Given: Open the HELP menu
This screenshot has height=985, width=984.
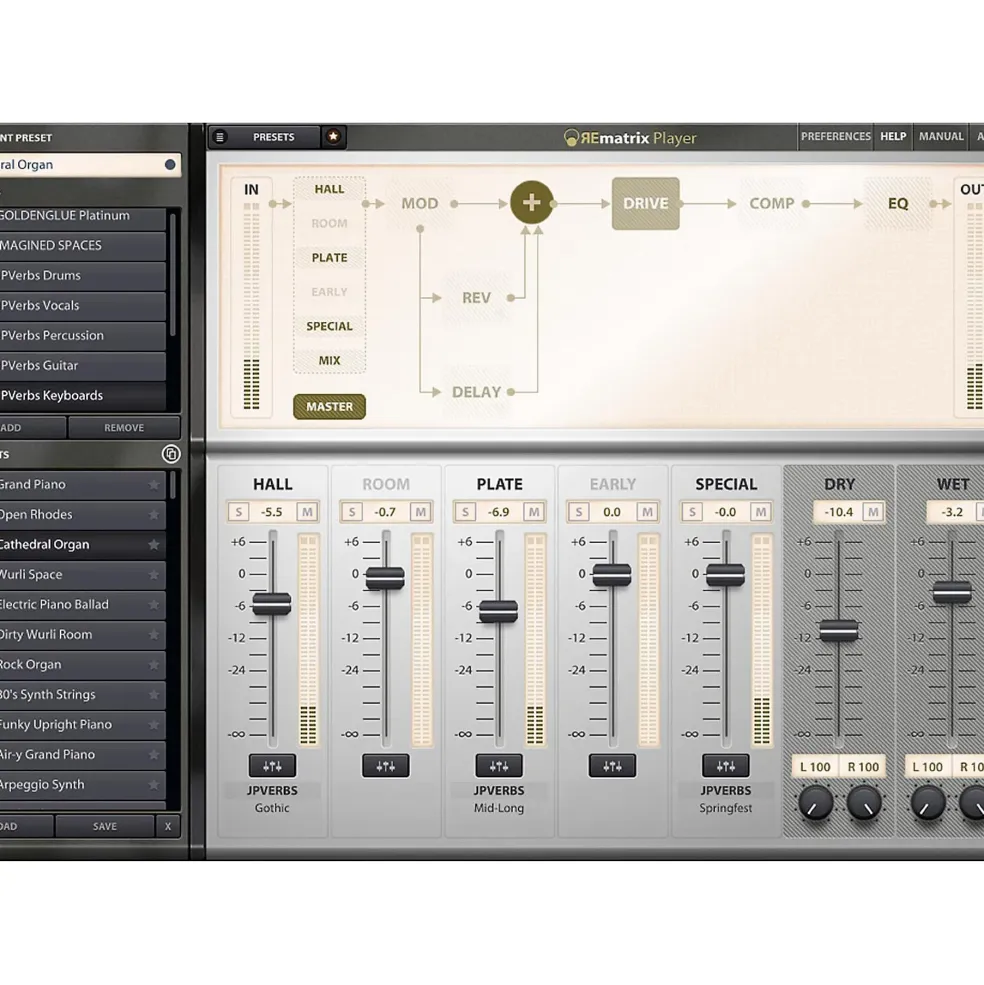Looking at the screenshot, I should pos(893,136).
